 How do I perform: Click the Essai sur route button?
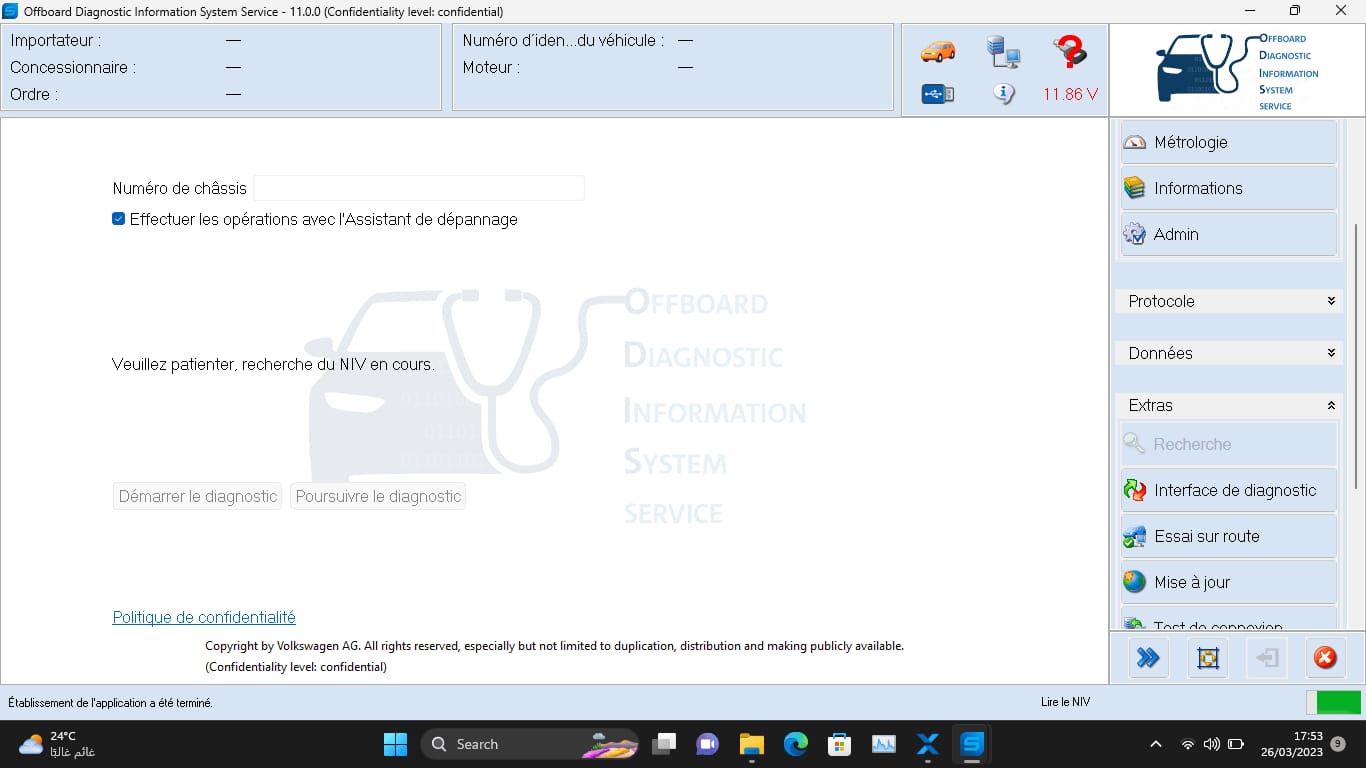tap(1228, 536)
